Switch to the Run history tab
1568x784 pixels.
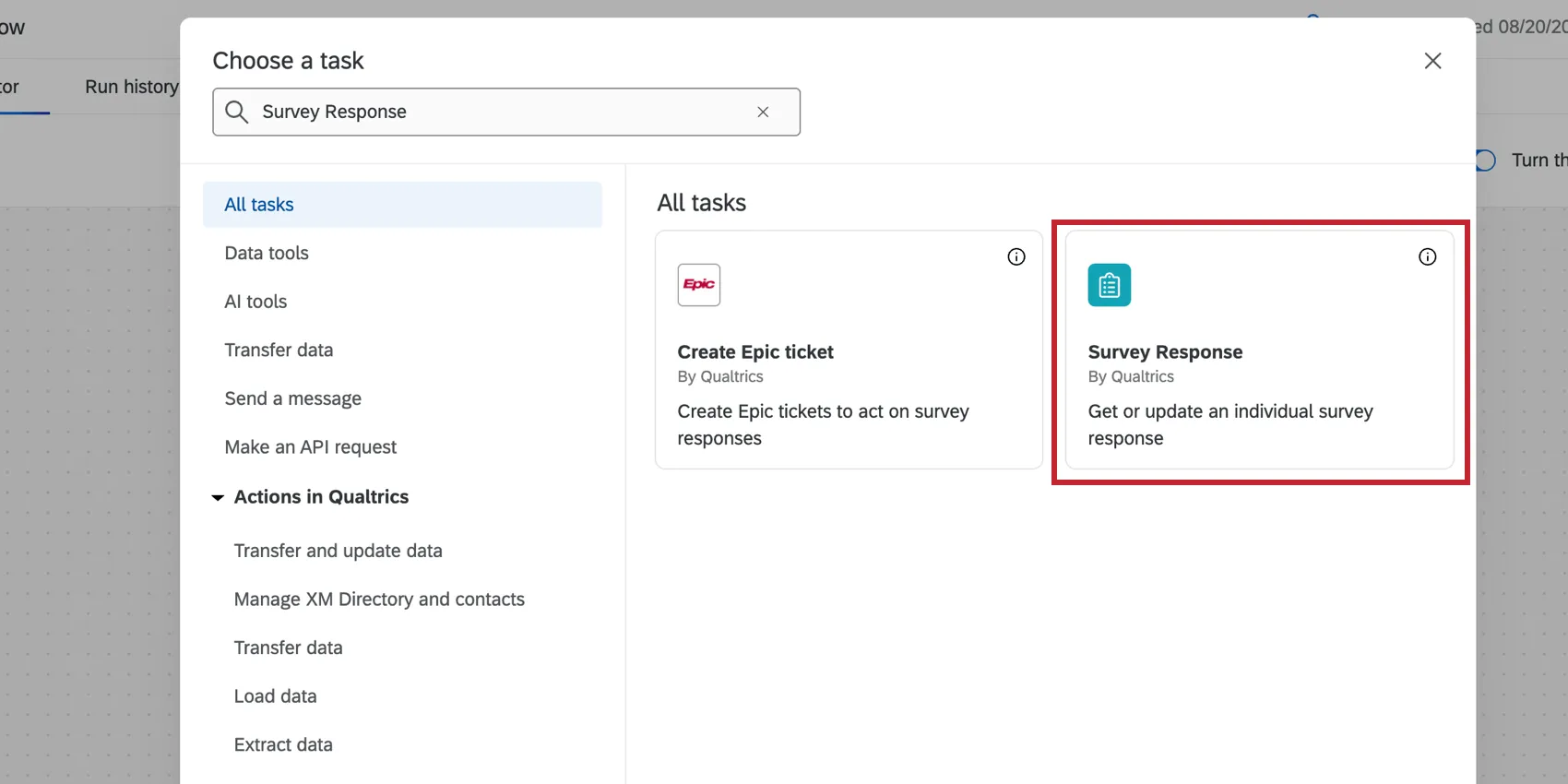[131, 87]
